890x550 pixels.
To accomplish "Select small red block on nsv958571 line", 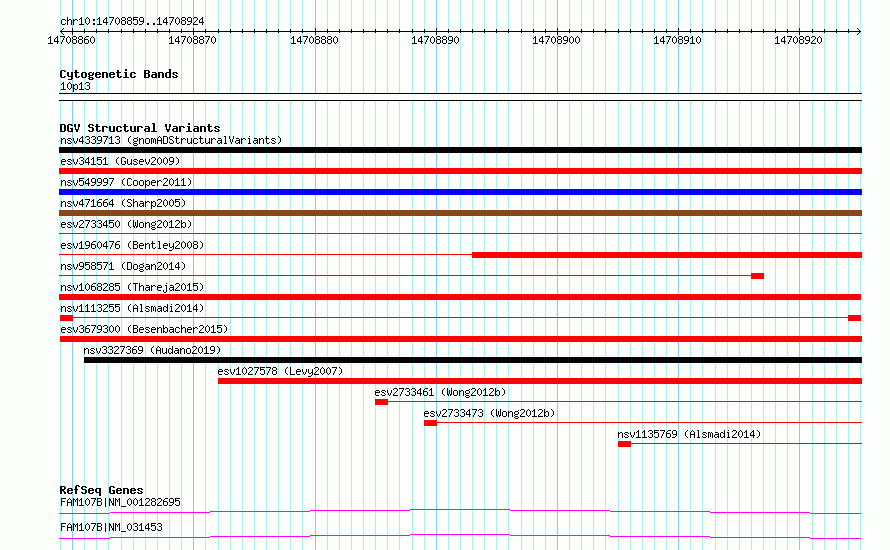I will pyautogui.click(x=757, y=276).
